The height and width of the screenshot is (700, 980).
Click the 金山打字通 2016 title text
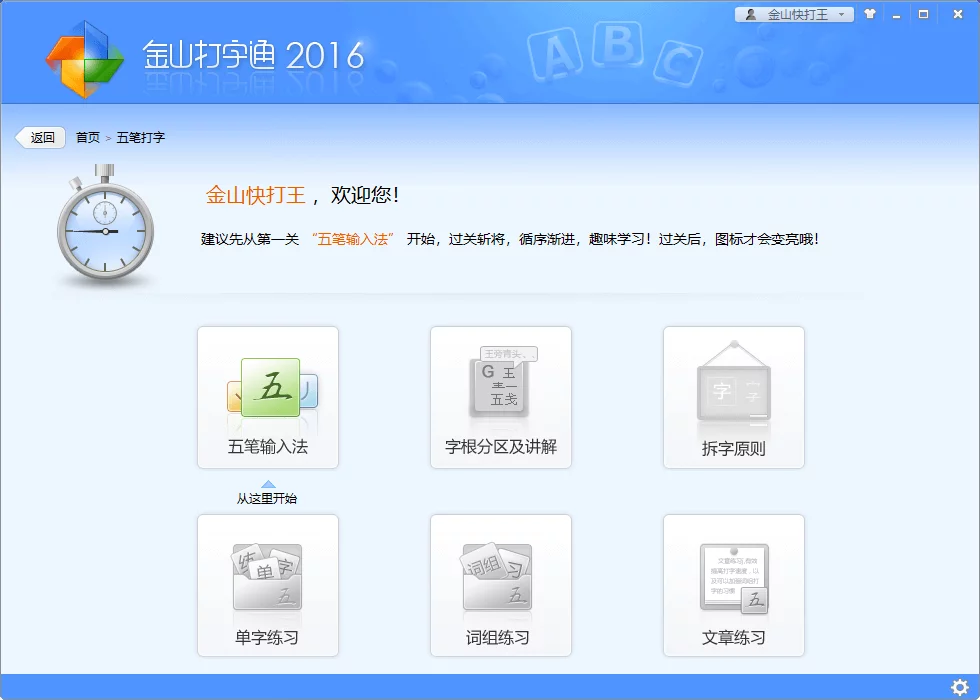tap(253, 55)
